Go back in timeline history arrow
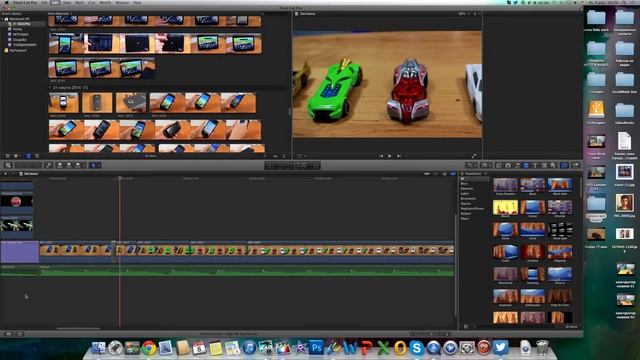 tap(5, 174)
